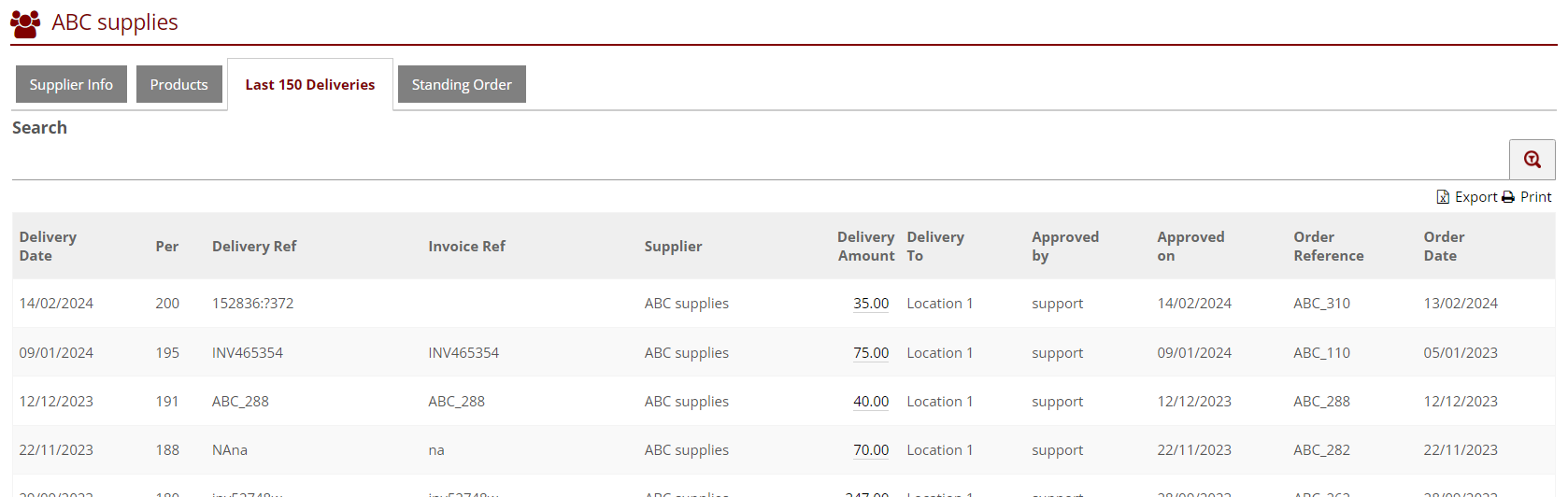Open the 40.00 delivery amount link
The height and width of the screenshot is (497, 1568).
click(x=870, y=402)
